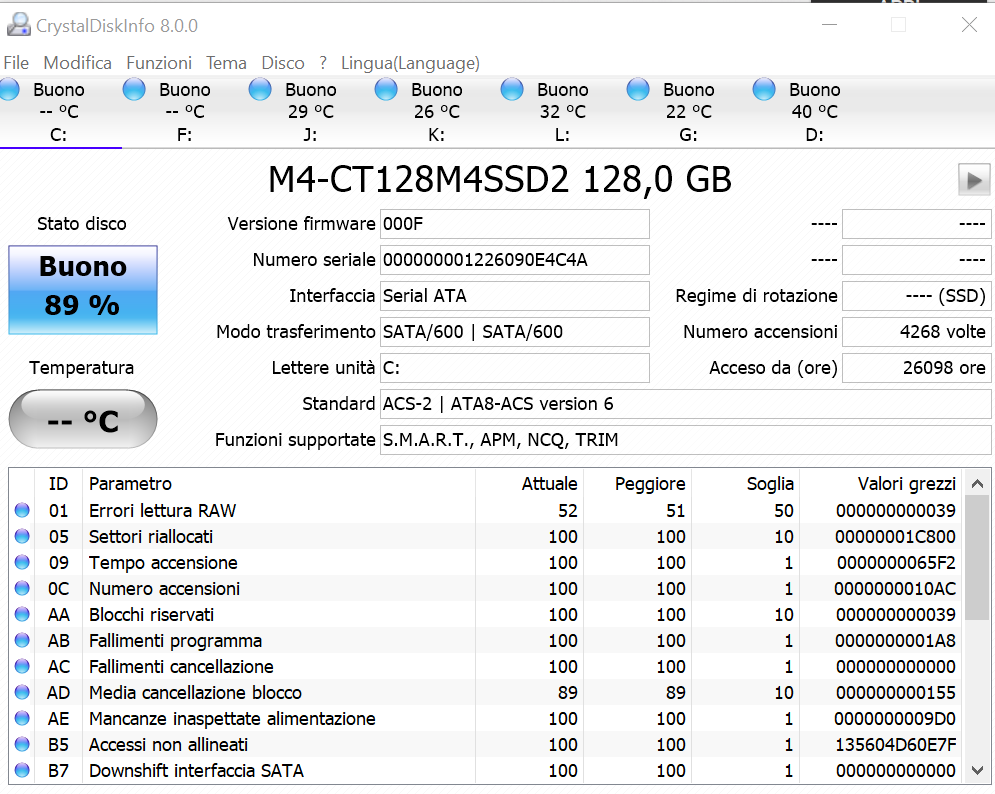
Task: Click raw value 0000000065F2
Action: click(896, 562)
